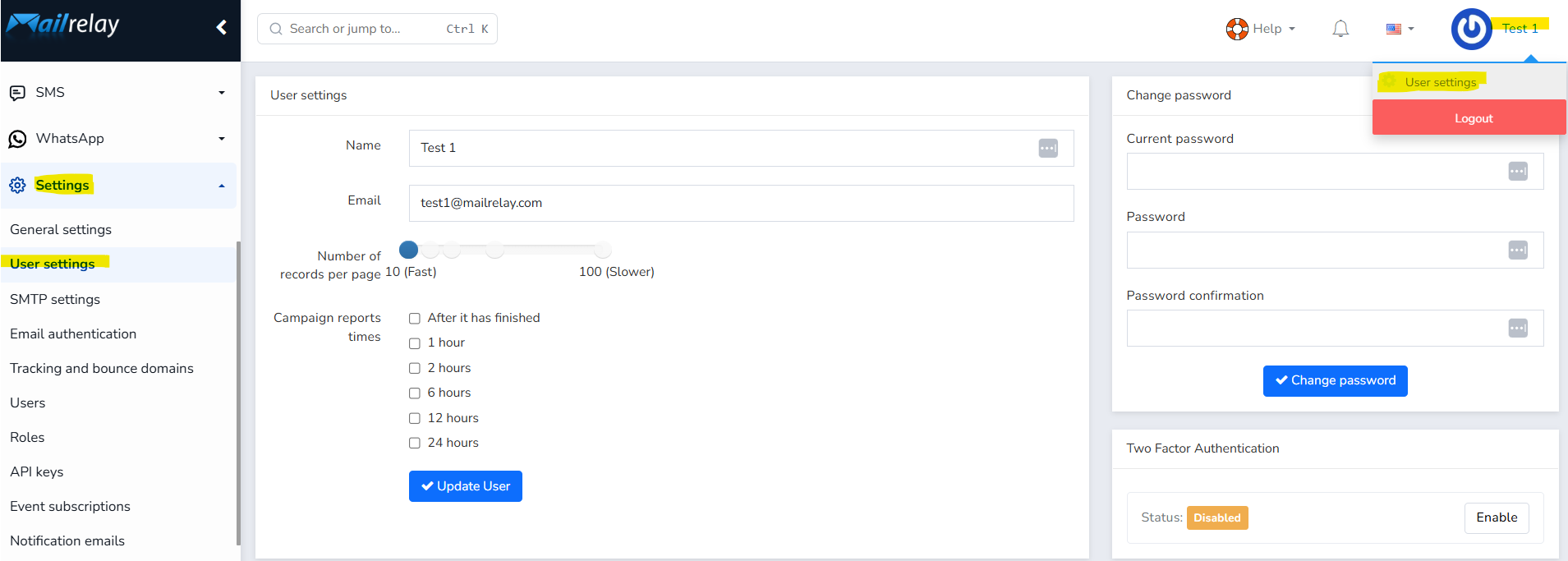
Task: Collapse sidebar with the left chevron icon
Action: coord(221,28)
